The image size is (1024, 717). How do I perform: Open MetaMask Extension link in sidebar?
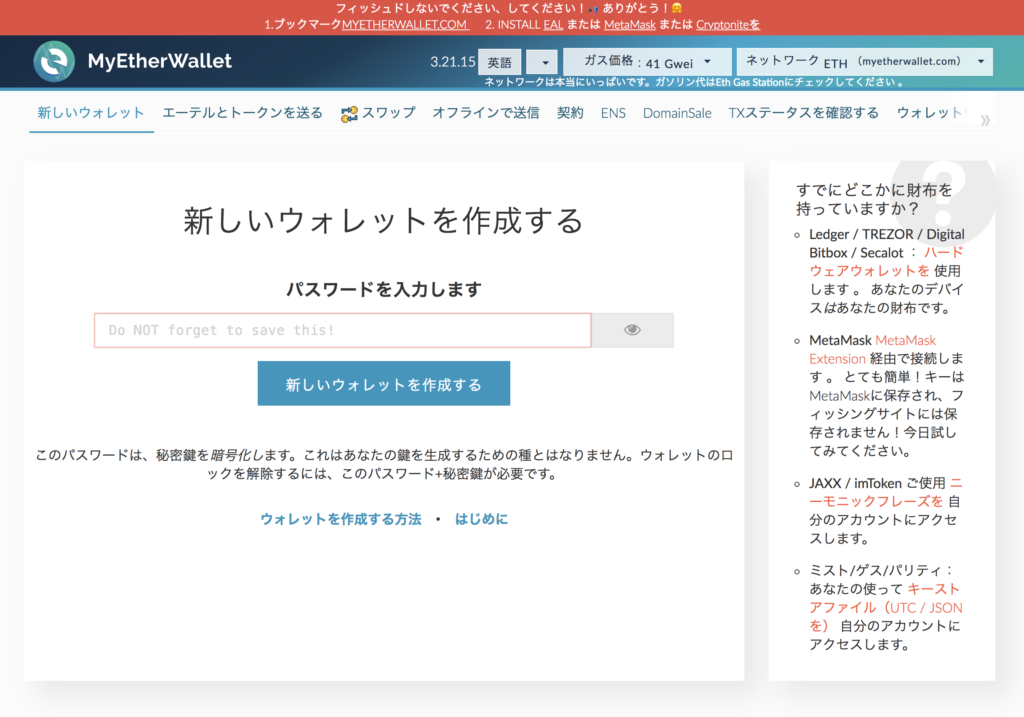pyautogui.click(x=872, y=349)
